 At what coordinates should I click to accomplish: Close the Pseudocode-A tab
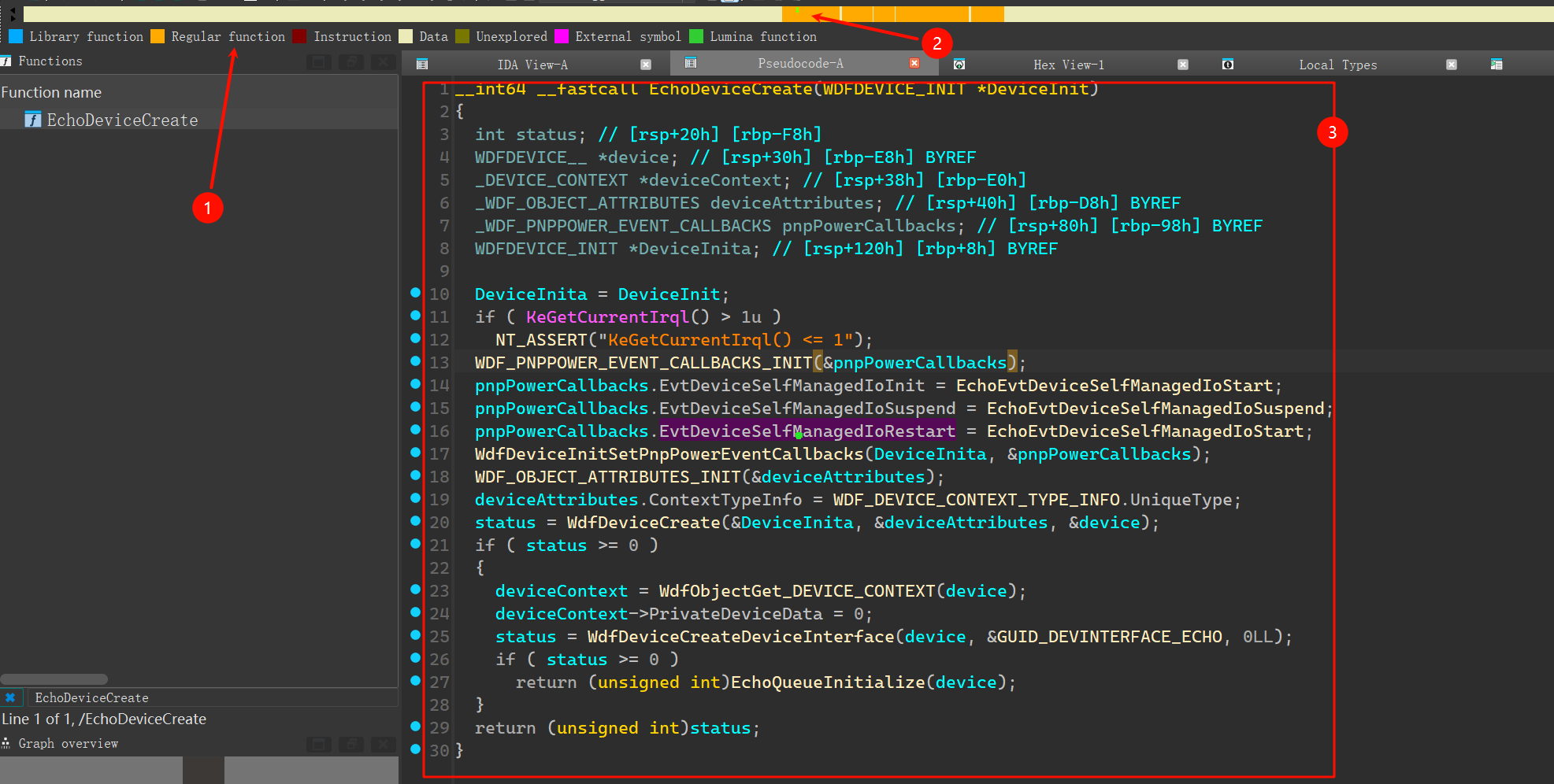coord(914,63)
